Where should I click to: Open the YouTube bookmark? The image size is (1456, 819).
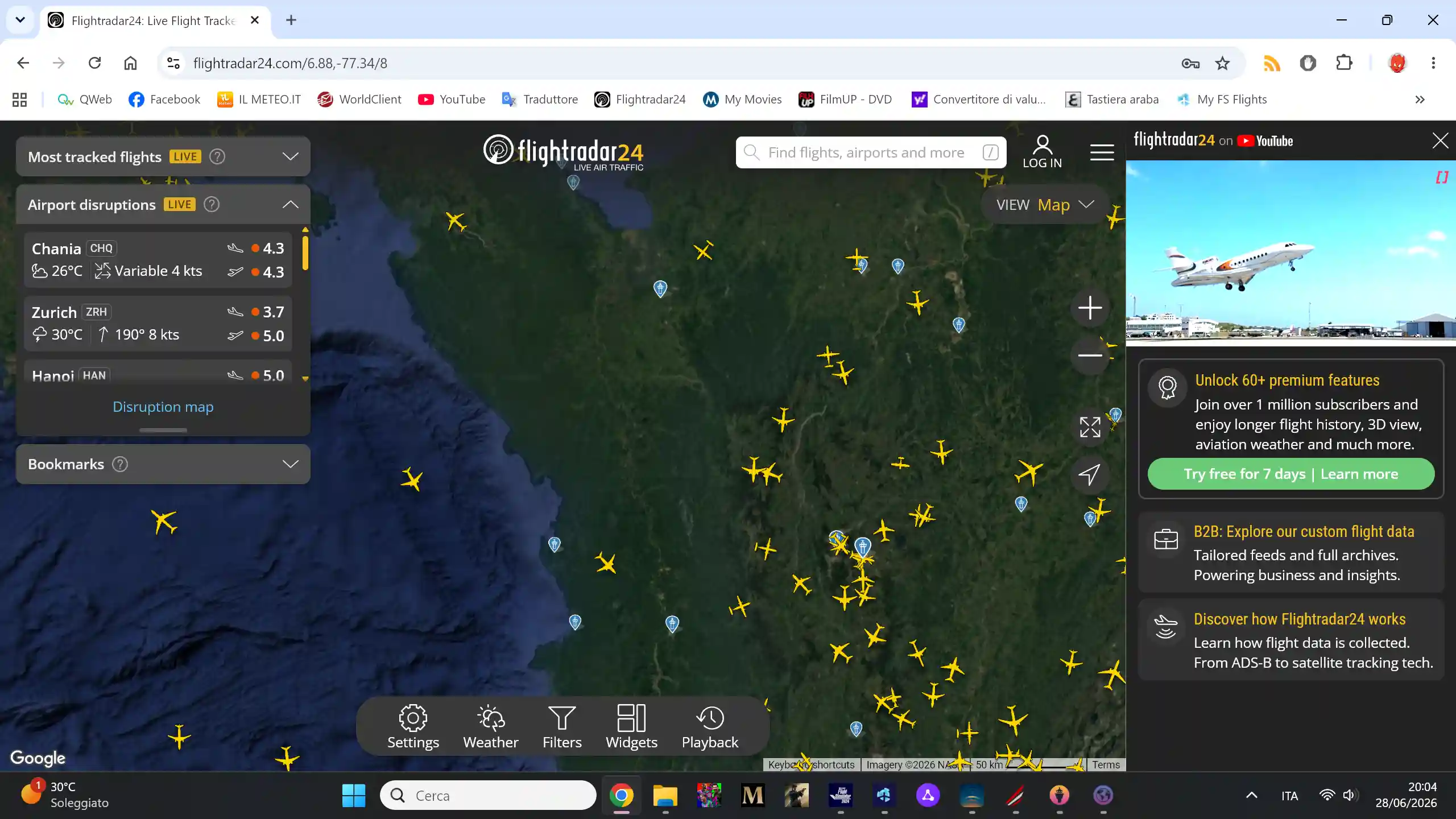tap(452, 100)
